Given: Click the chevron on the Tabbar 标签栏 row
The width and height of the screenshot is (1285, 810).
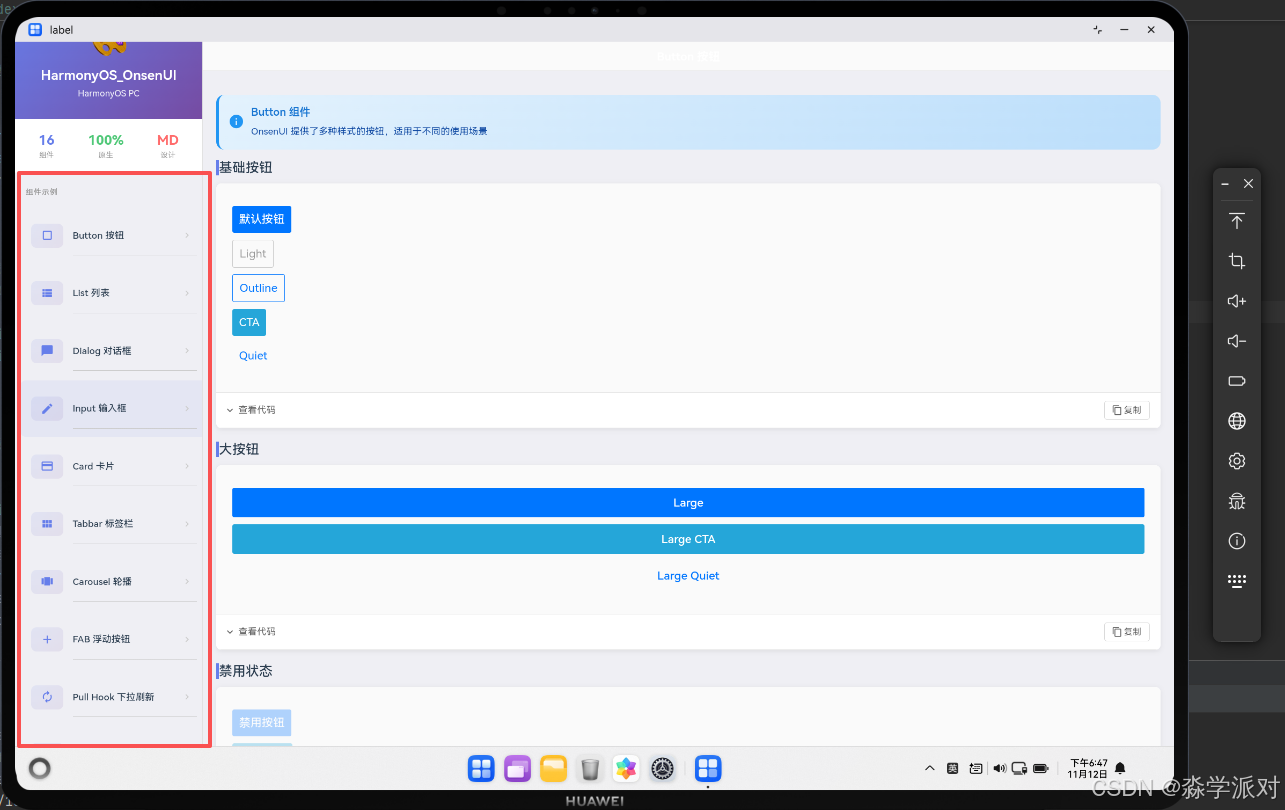Looking at the screenshot, I should pos(187,524).
